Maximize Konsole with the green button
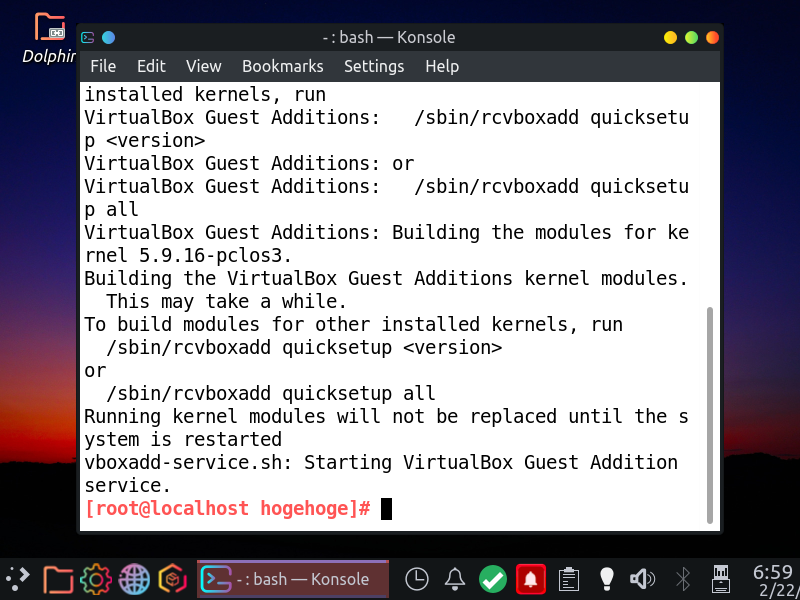Image resolution: width=800 pixels, height=600 pixels. (x=691, y=37)
